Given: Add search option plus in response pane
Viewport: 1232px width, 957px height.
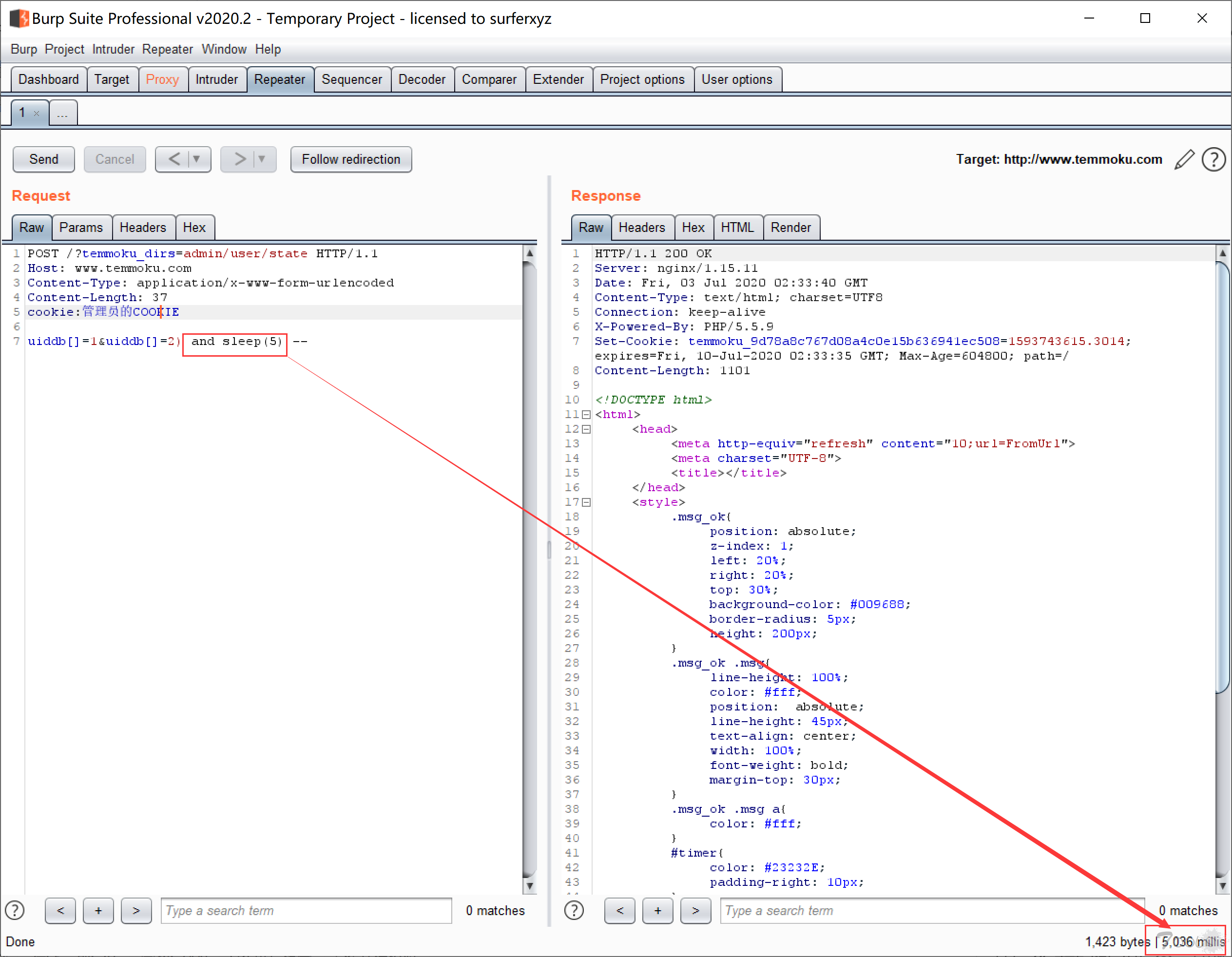Looking at the screenshot, I should point(658,910).
